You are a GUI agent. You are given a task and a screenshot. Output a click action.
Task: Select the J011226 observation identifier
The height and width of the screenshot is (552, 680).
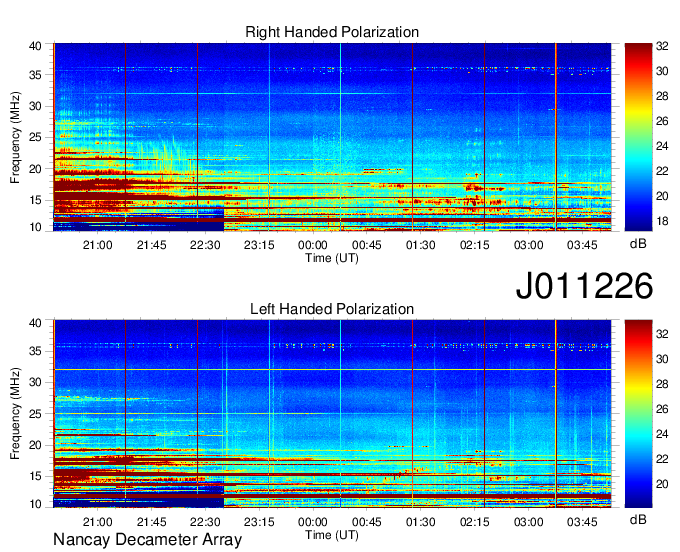point(584,285)
